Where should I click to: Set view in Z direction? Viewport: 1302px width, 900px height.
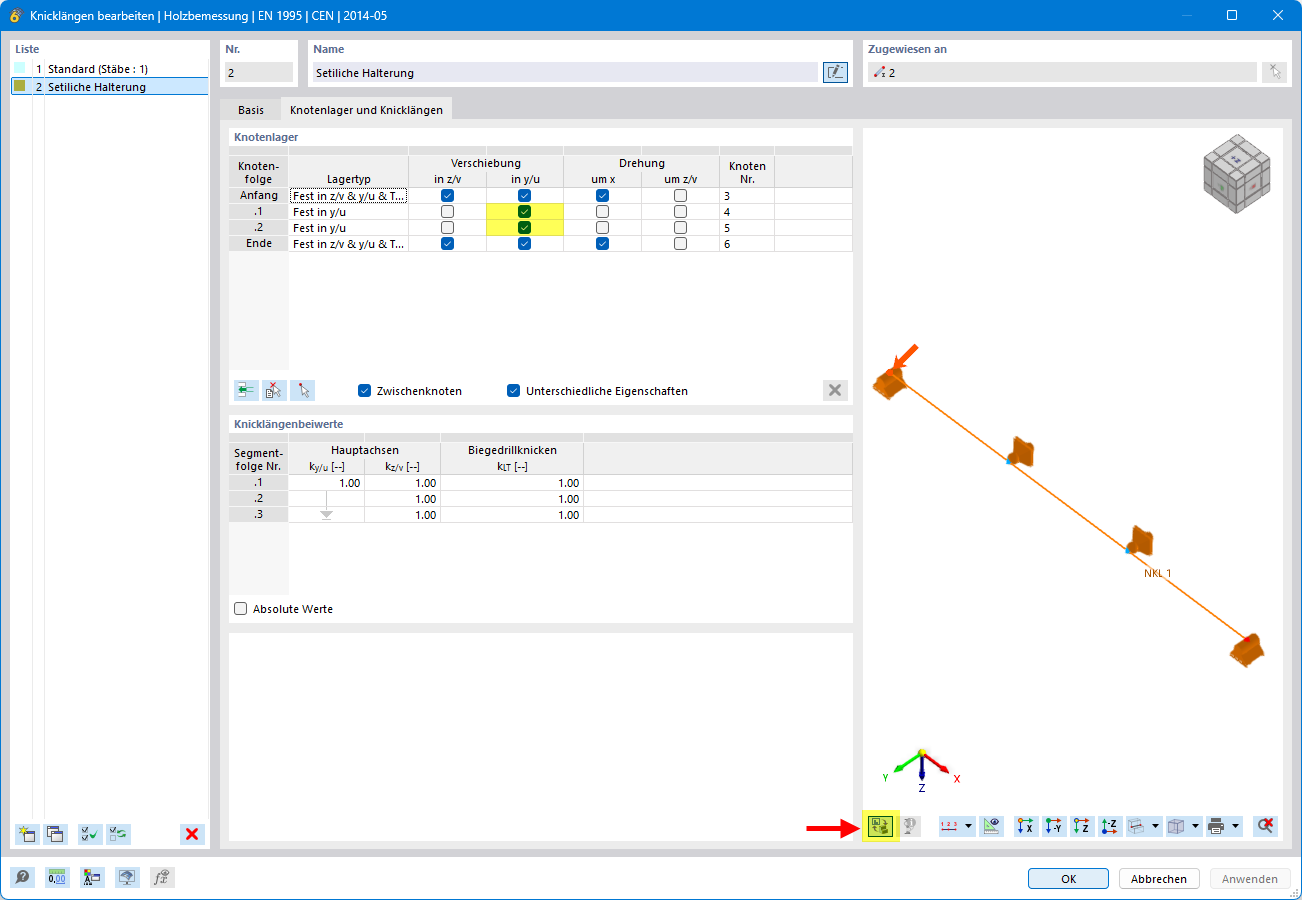1082,826
